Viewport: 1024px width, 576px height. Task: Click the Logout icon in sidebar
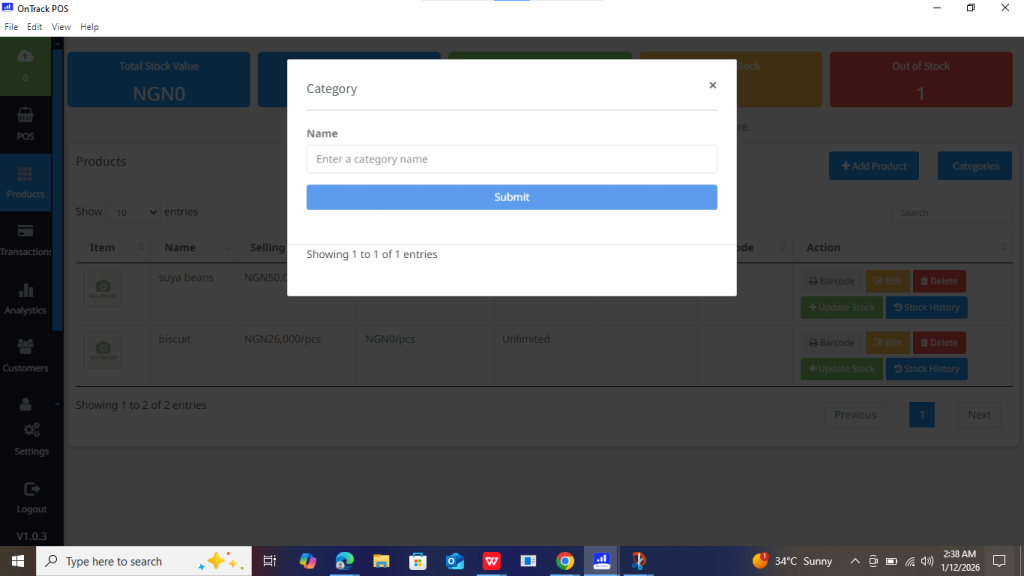coord(31,489)
